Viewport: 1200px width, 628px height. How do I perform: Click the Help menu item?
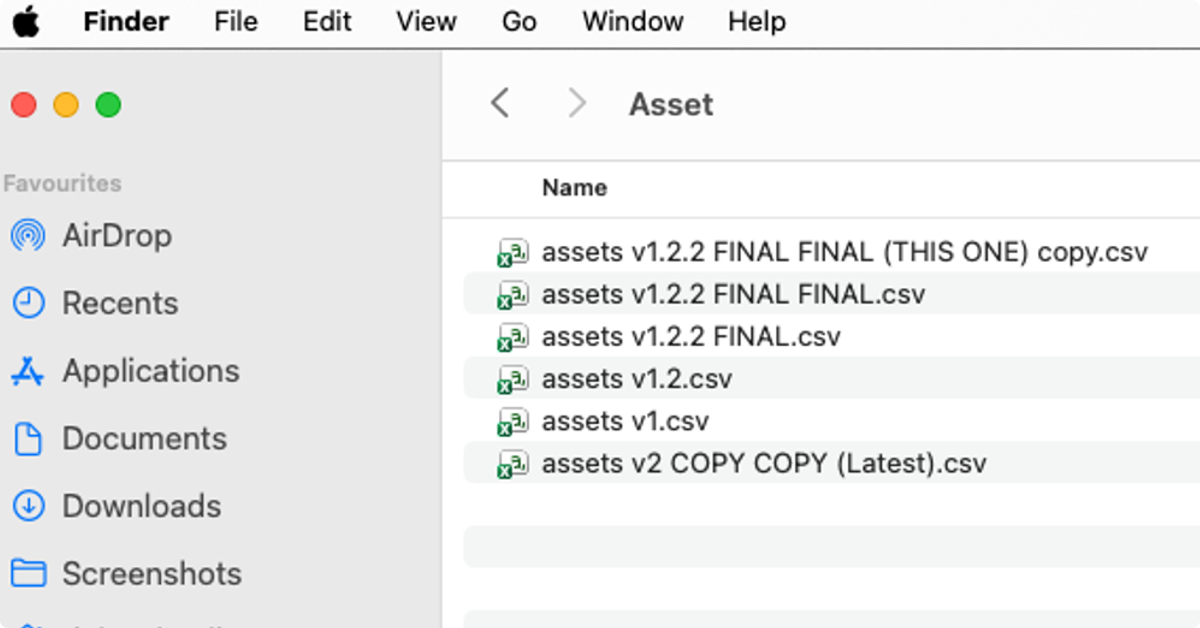pos(755,20)
